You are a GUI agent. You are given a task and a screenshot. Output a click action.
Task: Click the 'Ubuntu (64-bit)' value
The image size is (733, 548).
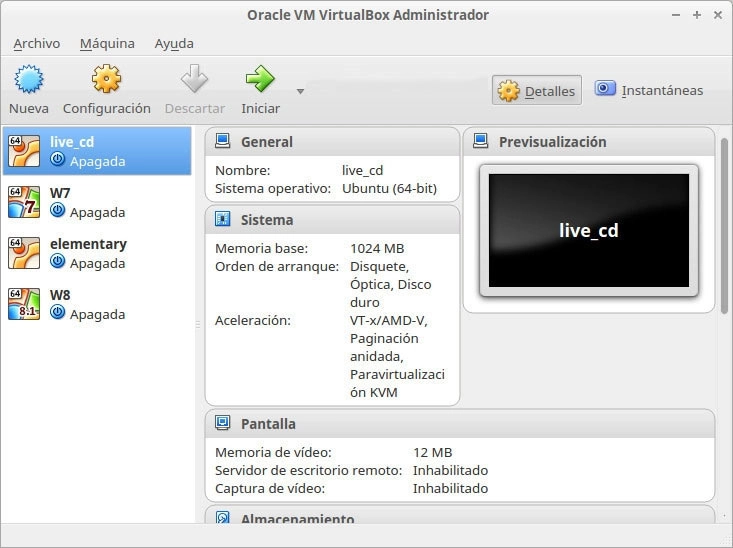(x=389, y=188)
